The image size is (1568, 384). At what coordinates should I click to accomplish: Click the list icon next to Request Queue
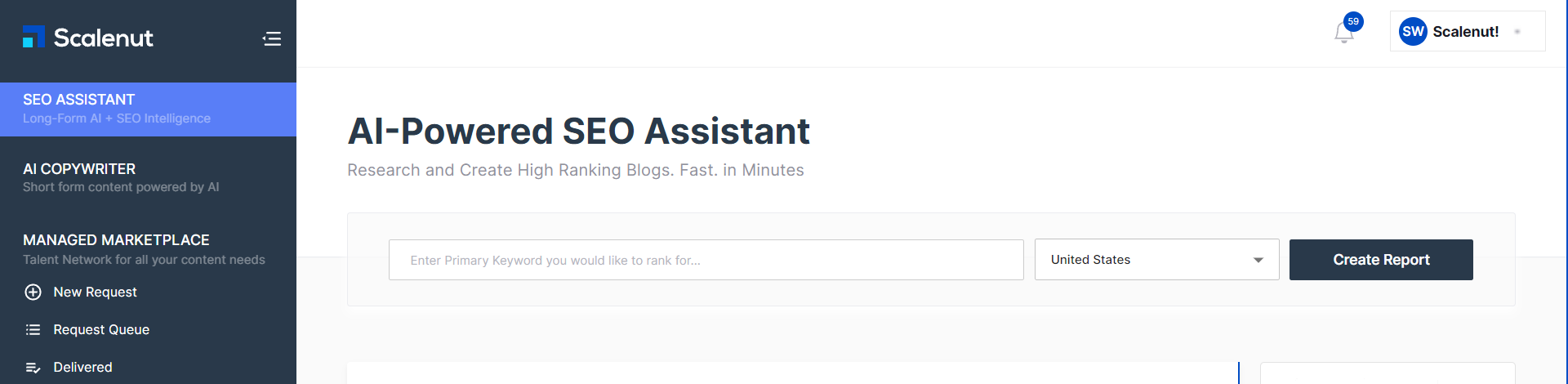pyautogui.click(x=33, y=329)
